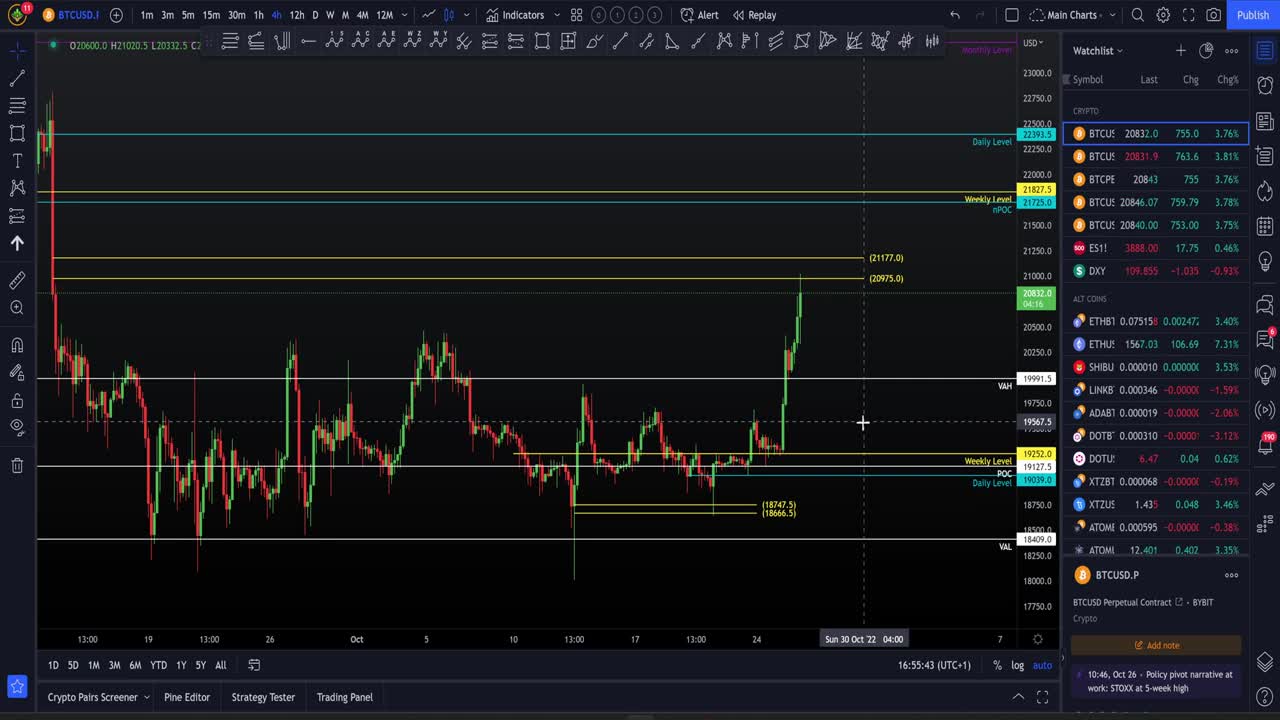Toggle lock all drawing tools
Screen dimensions: 1280x720
coord(17,401)
